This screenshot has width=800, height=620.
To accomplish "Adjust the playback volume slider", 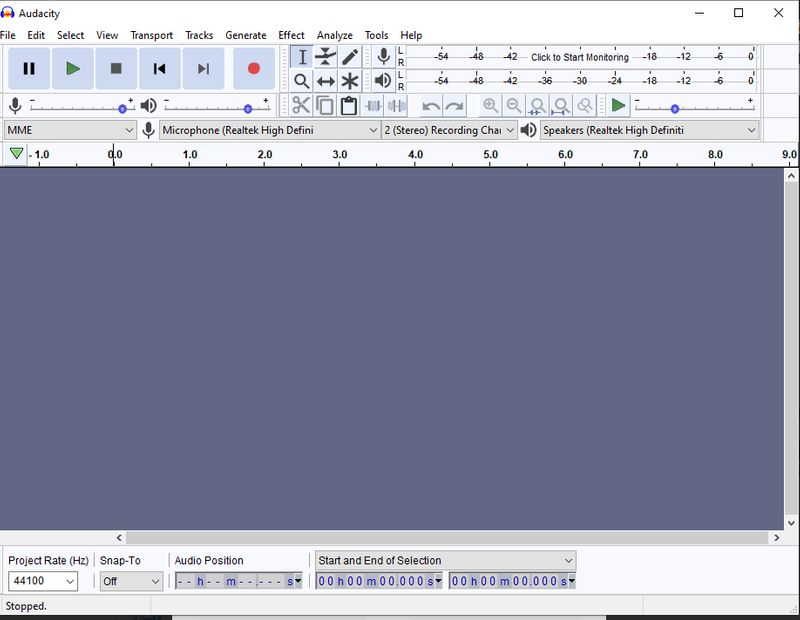I will point(248,108).
